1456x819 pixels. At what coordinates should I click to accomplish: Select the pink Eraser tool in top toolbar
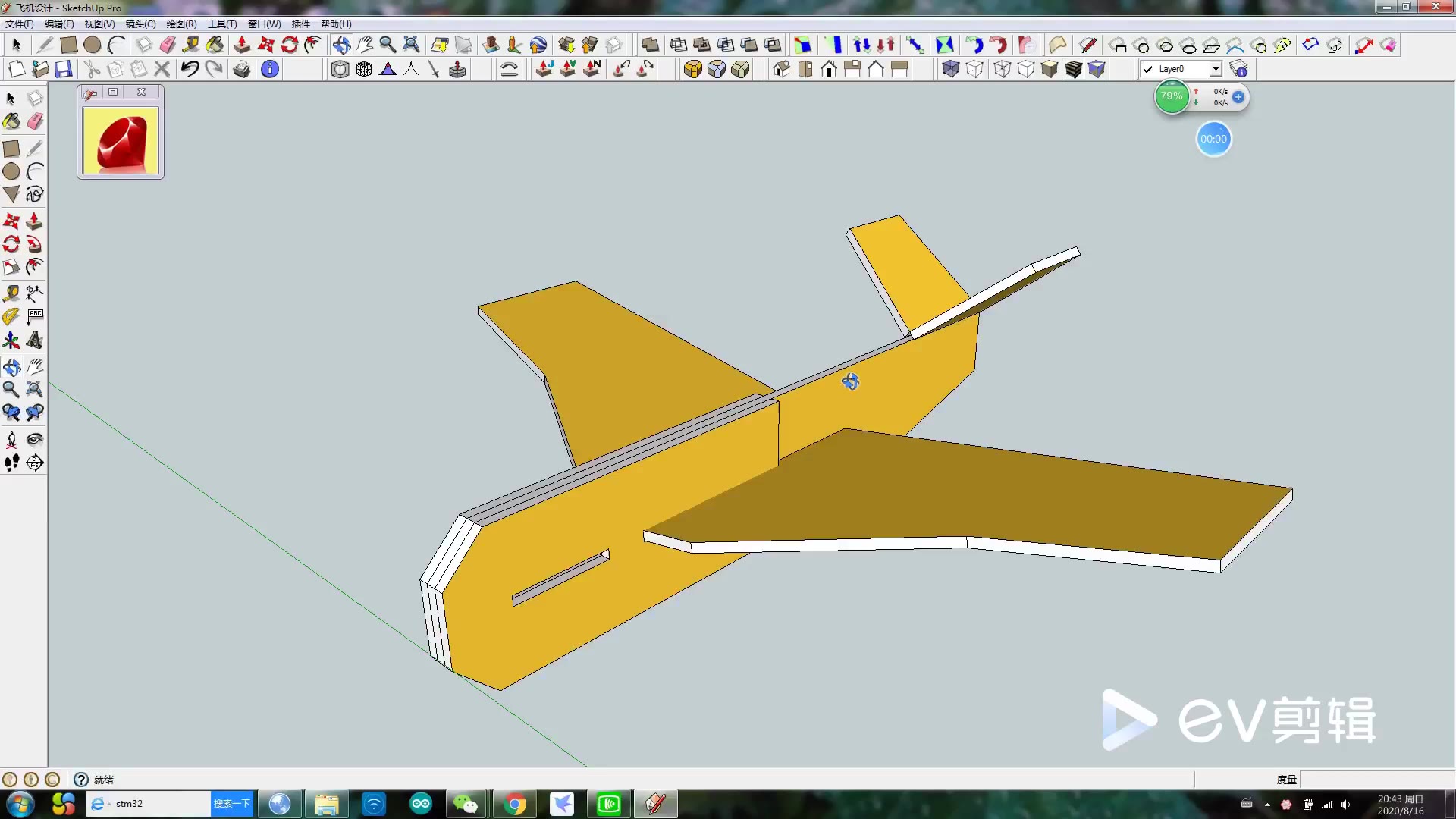point(168,45)
